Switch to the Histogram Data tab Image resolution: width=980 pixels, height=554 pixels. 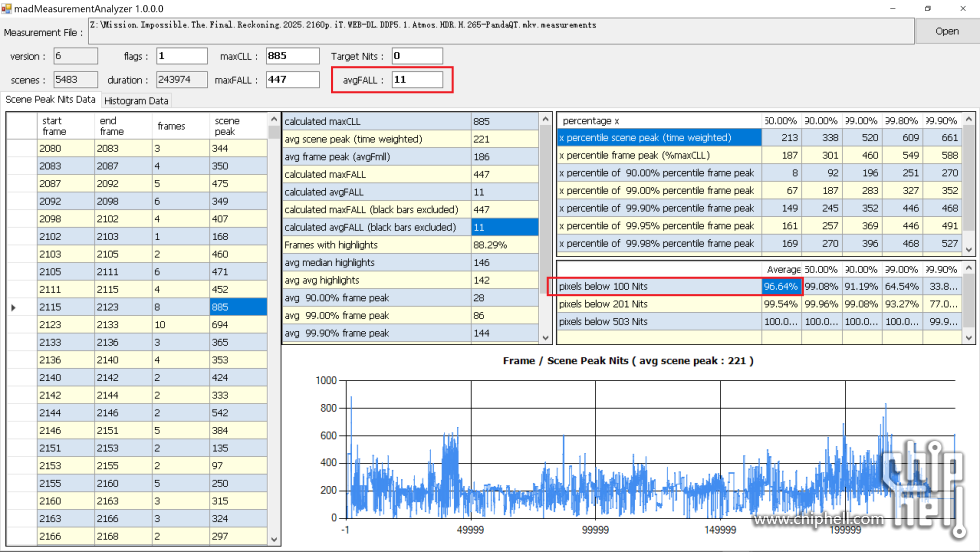(x=137, y=101)
